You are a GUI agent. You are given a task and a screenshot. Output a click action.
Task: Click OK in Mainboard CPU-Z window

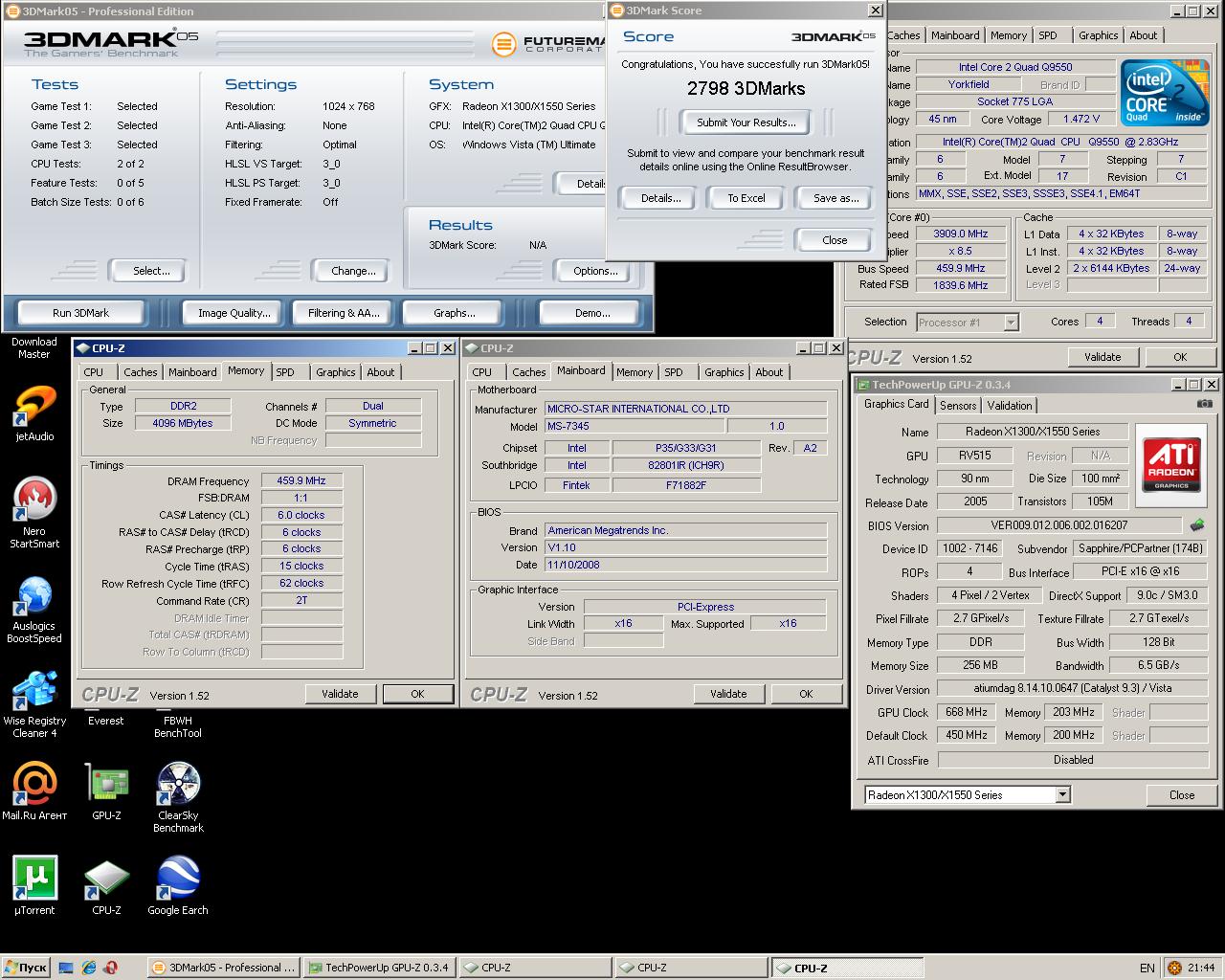pos(806,694)
